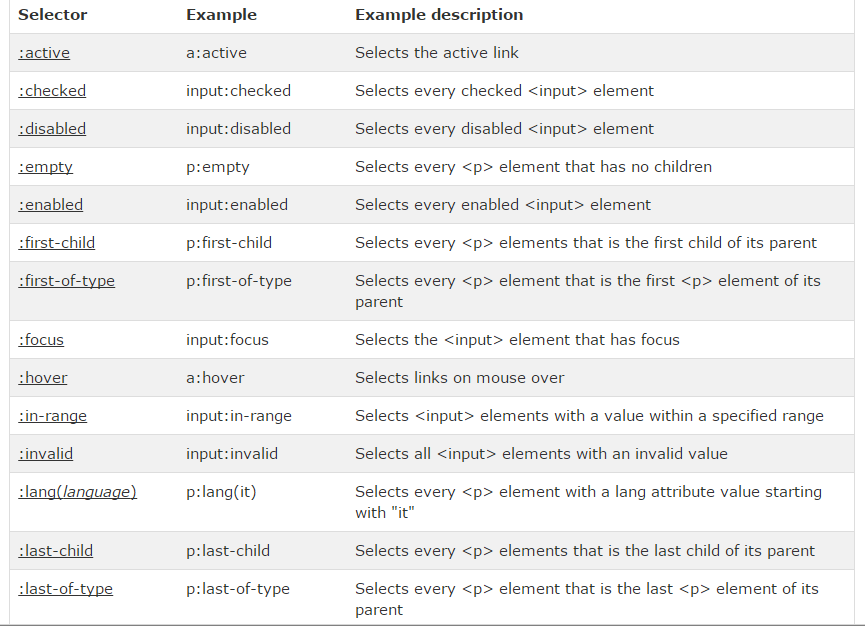Click the 'Selects links on mouse over' description
The image size is (865, 626).
[x=460, y=378]
